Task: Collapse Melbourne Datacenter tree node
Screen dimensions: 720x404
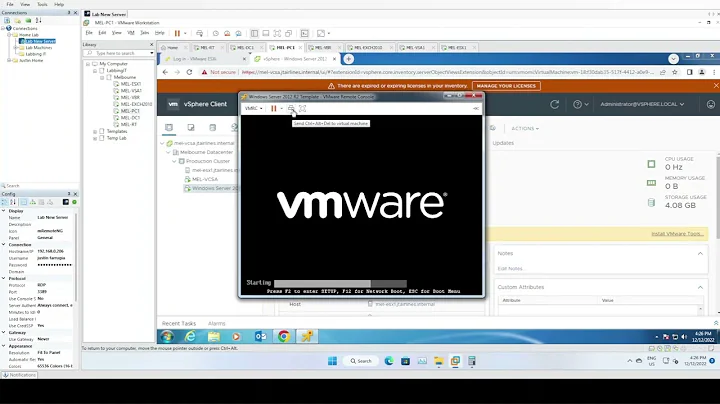Action: [169, 152]
